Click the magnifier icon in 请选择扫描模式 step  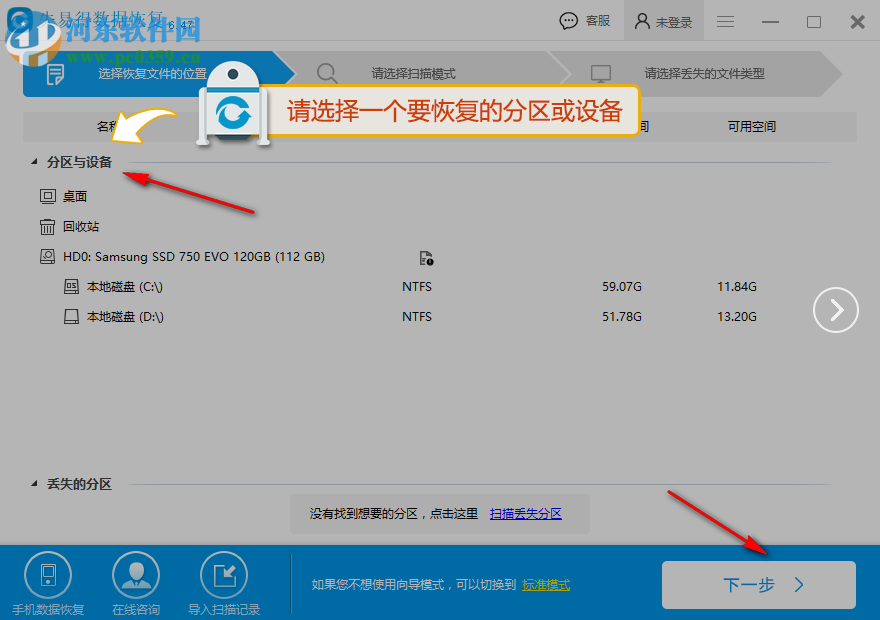coord(327,73)
